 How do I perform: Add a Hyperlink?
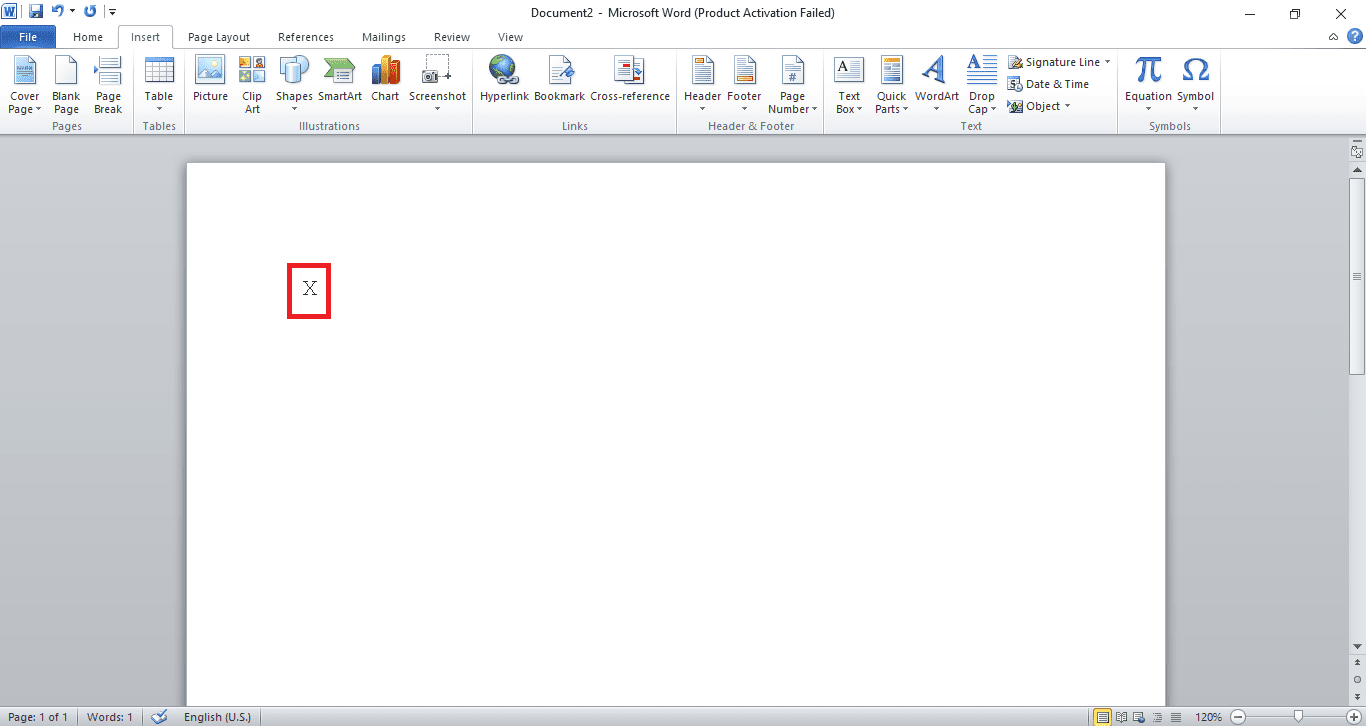[x=503, y=80]
